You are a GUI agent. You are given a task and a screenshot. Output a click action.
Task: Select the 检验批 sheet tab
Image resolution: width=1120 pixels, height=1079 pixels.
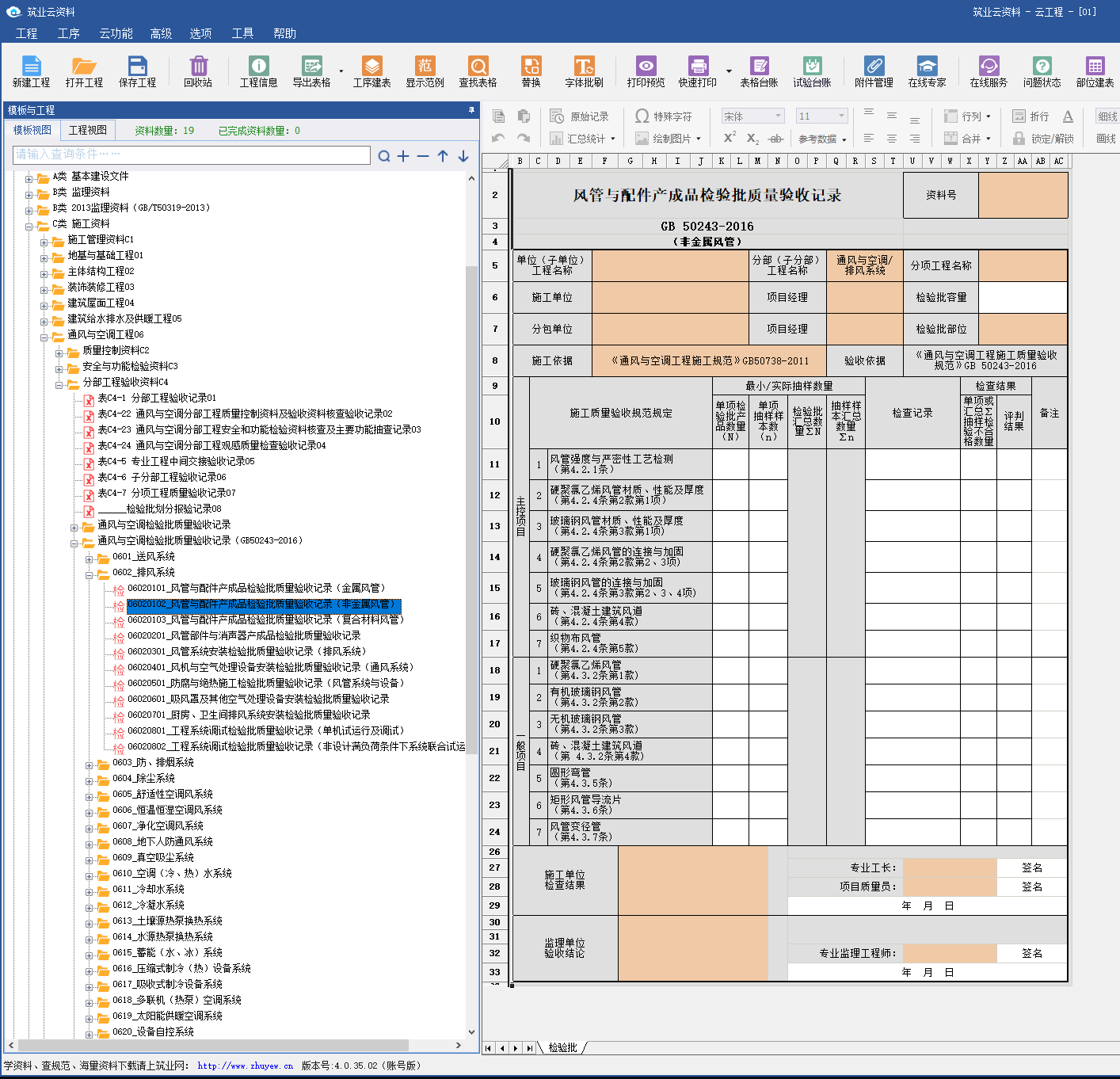click(x=562, y=1047)
